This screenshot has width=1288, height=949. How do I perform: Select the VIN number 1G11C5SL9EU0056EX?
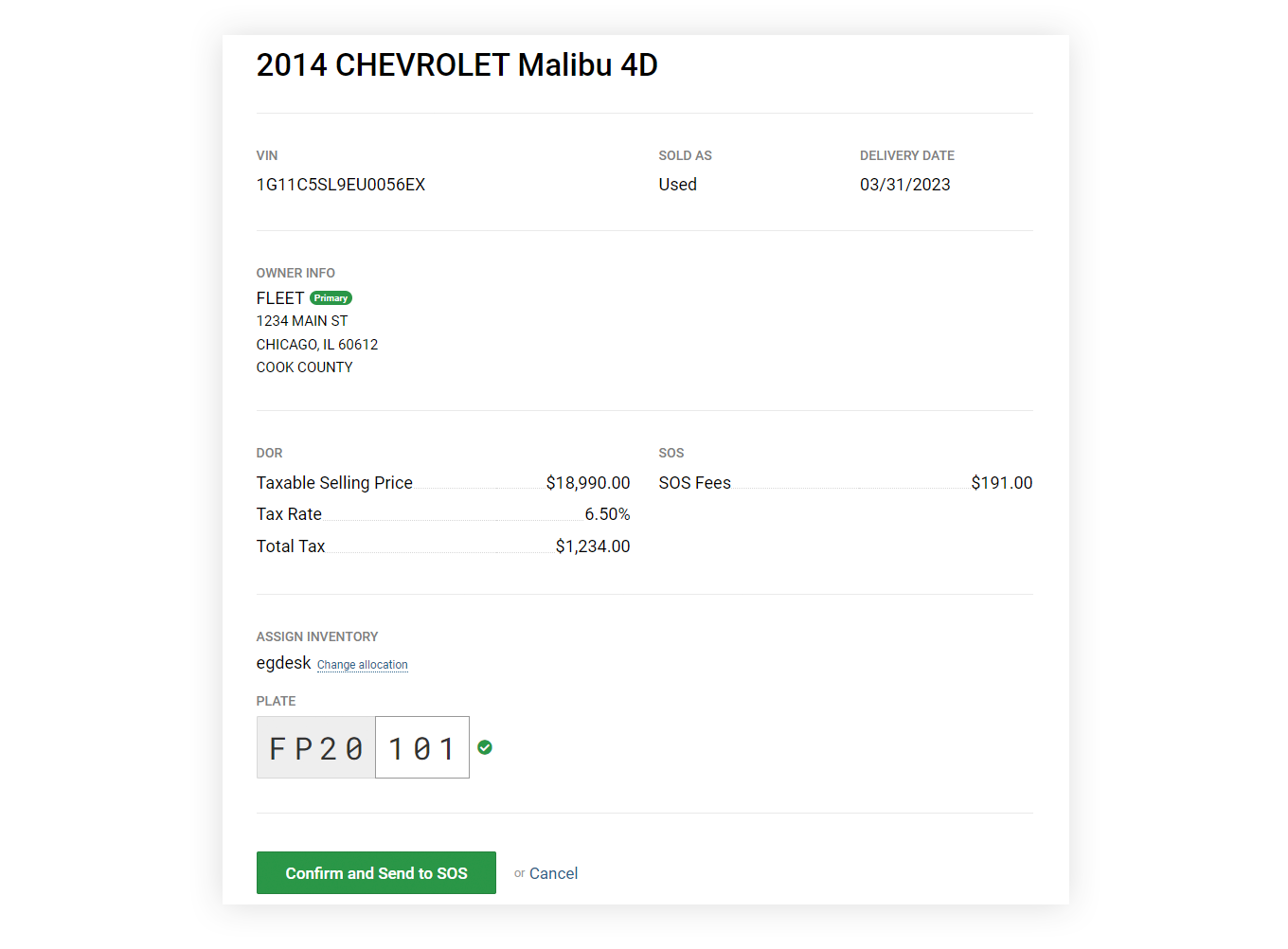tap(341, 185)
